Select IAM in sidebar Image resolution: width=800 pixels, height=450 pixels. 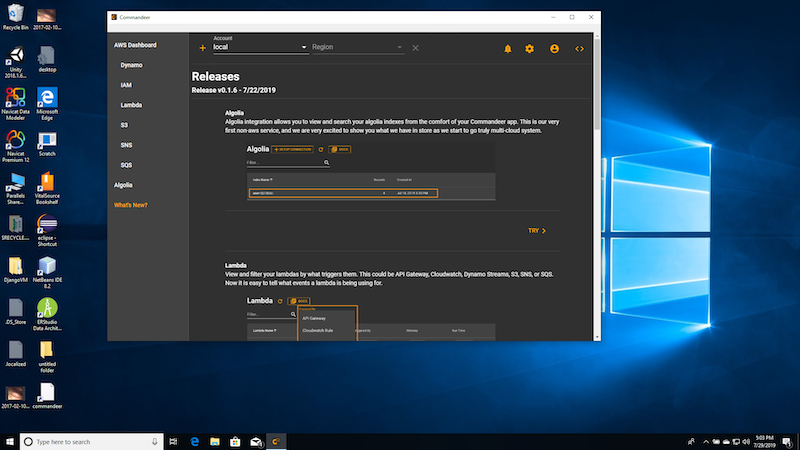point(126,85)
